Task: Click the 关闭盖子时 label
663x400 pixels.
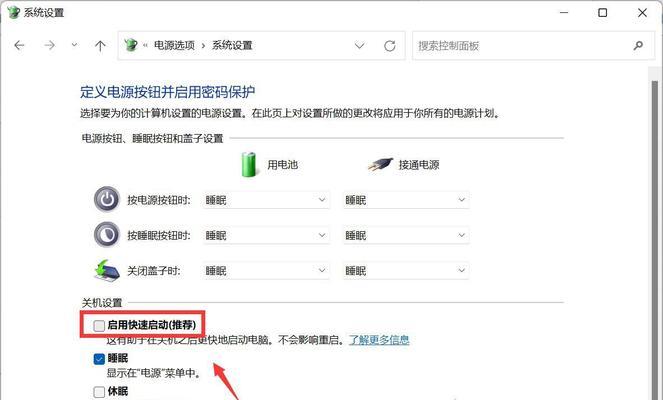Action: (x=153, y=271)
